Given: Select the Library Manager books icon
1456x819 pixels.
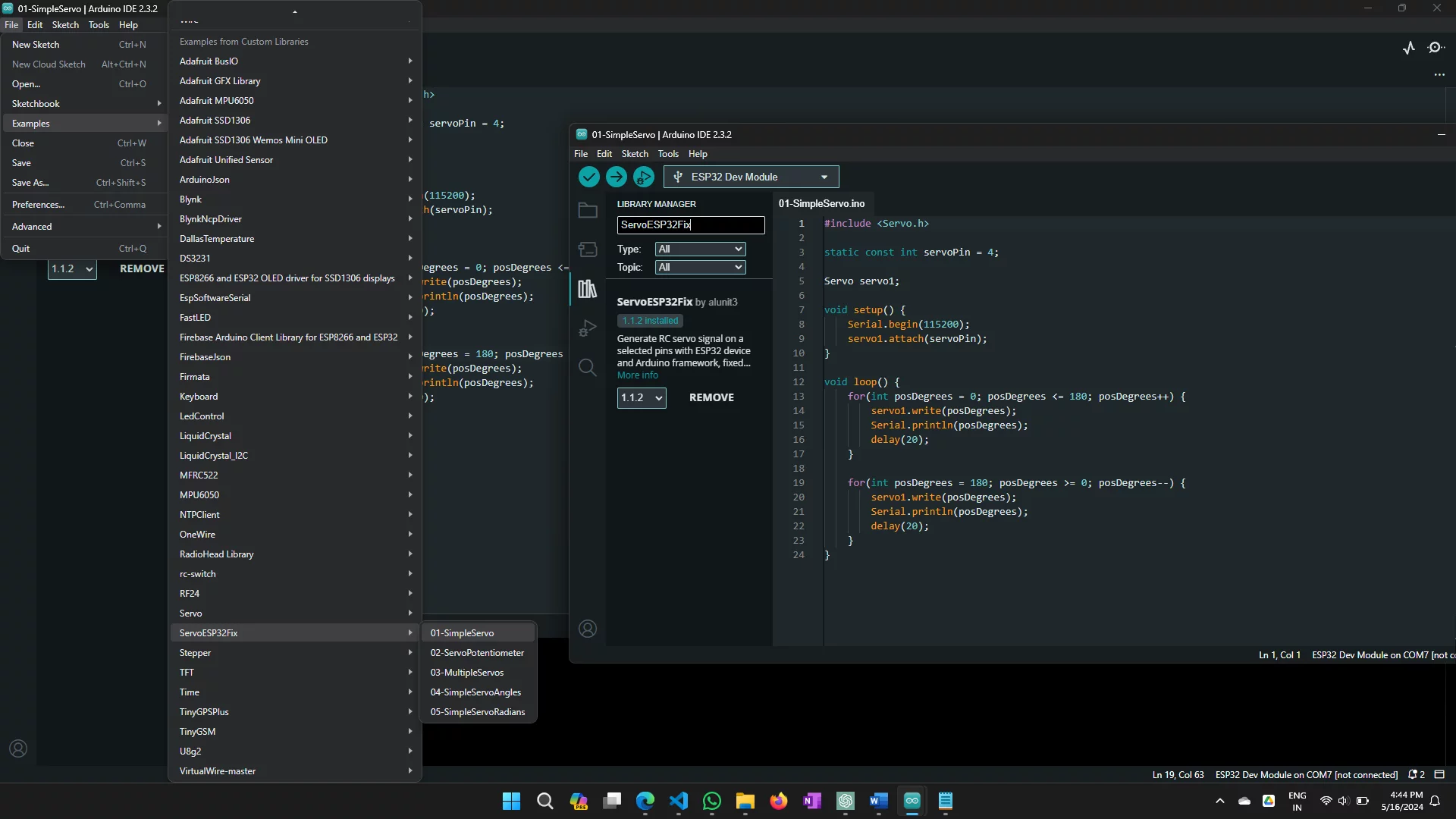Looking at the screenshot, I should click(x=588, y=289).
